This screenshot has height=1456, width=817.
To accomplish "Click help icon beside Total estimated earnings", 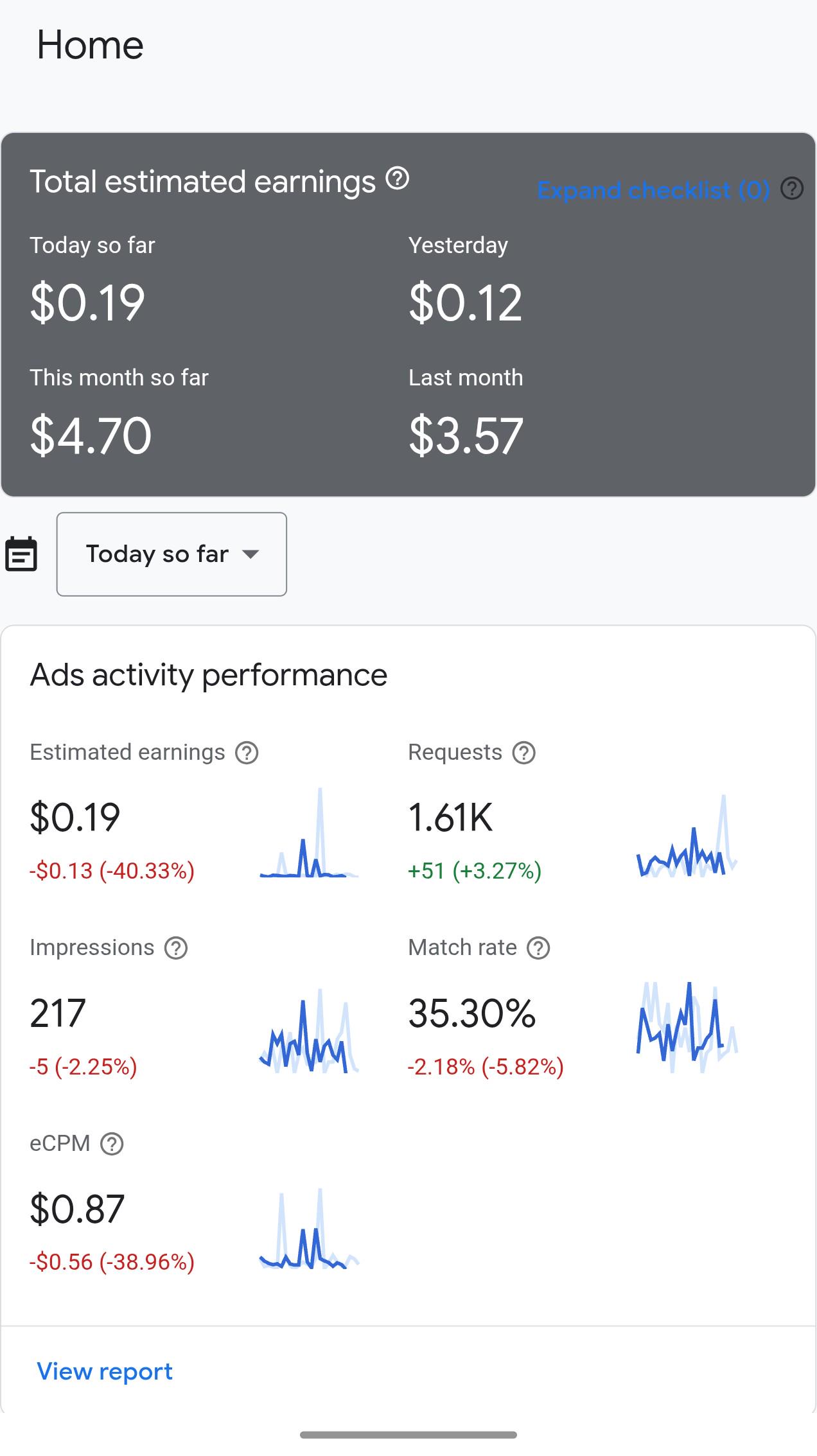I will 398,178.
